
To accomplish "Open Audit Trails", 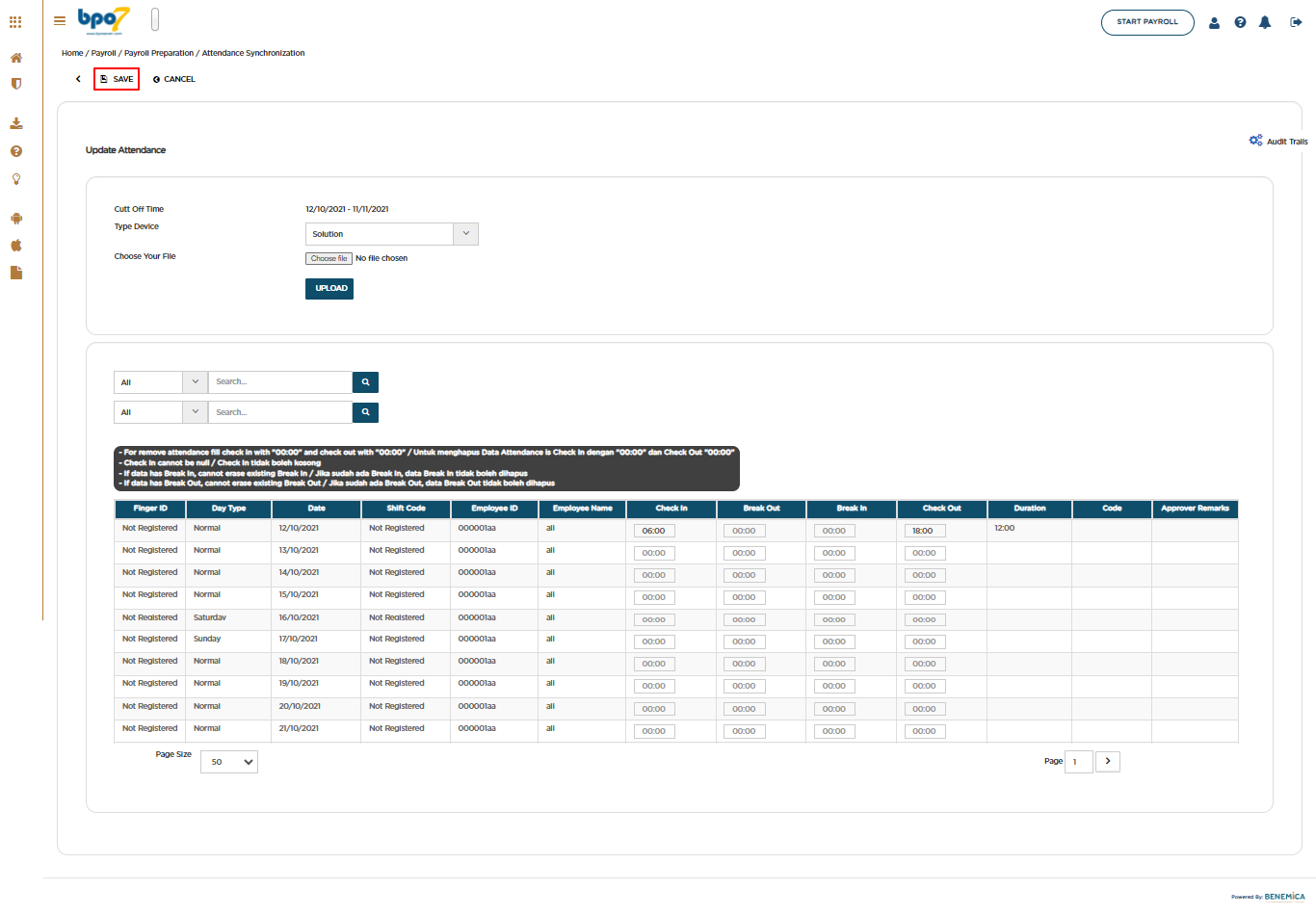I will 1278,141.
